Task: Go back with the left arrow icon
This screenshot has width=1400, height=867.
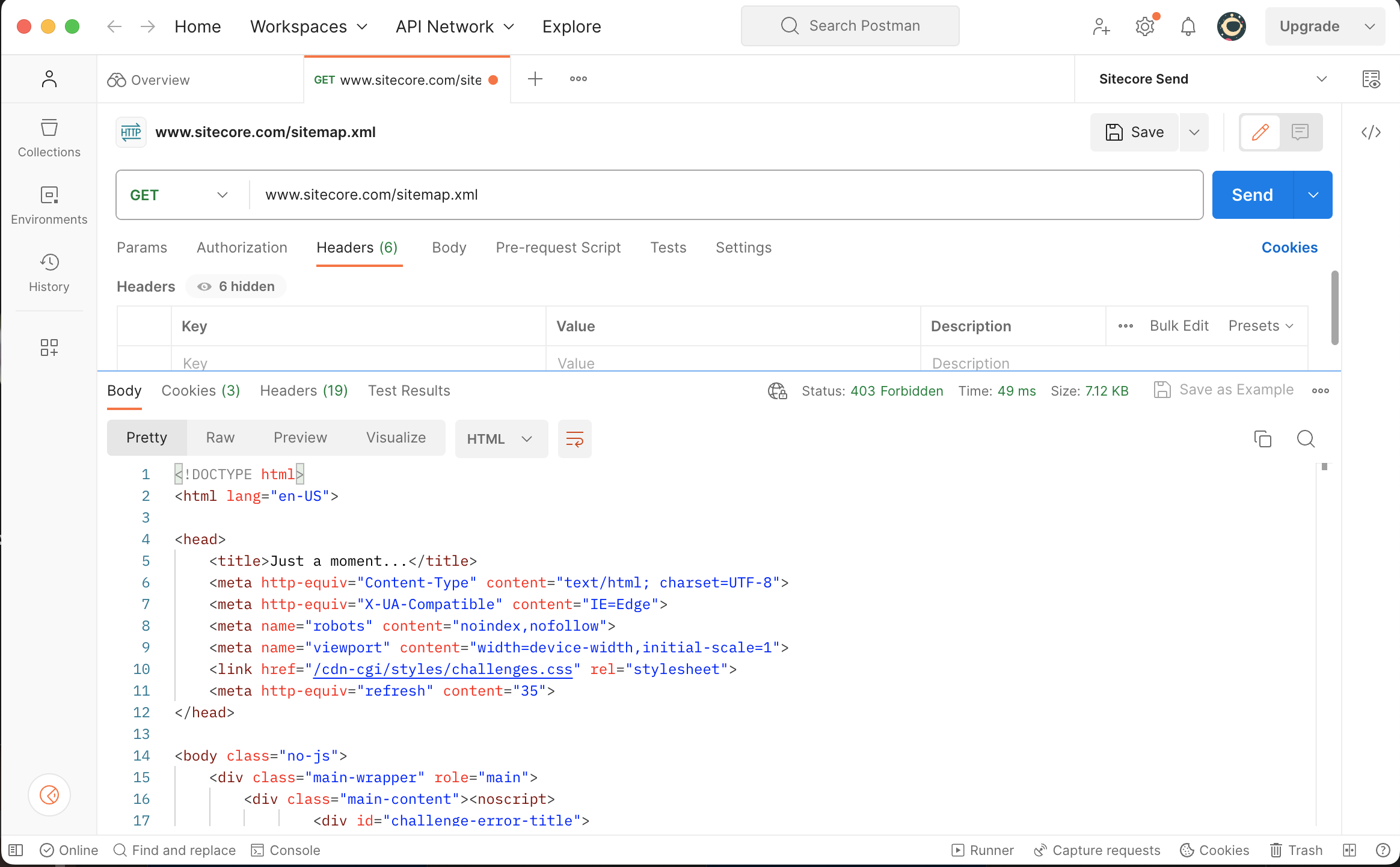Action: [114, 26]
